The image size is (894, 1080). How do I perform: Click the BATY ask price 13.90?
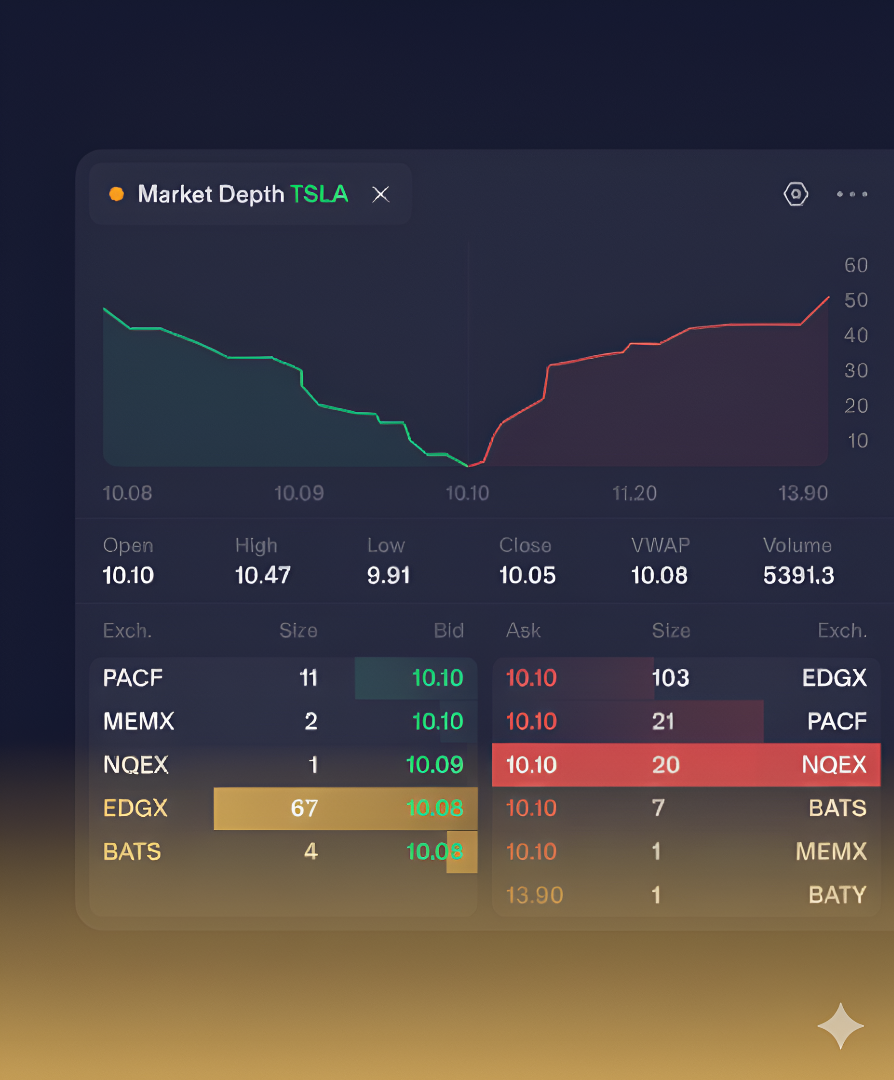pyautogui.click(x=534, y=895)
